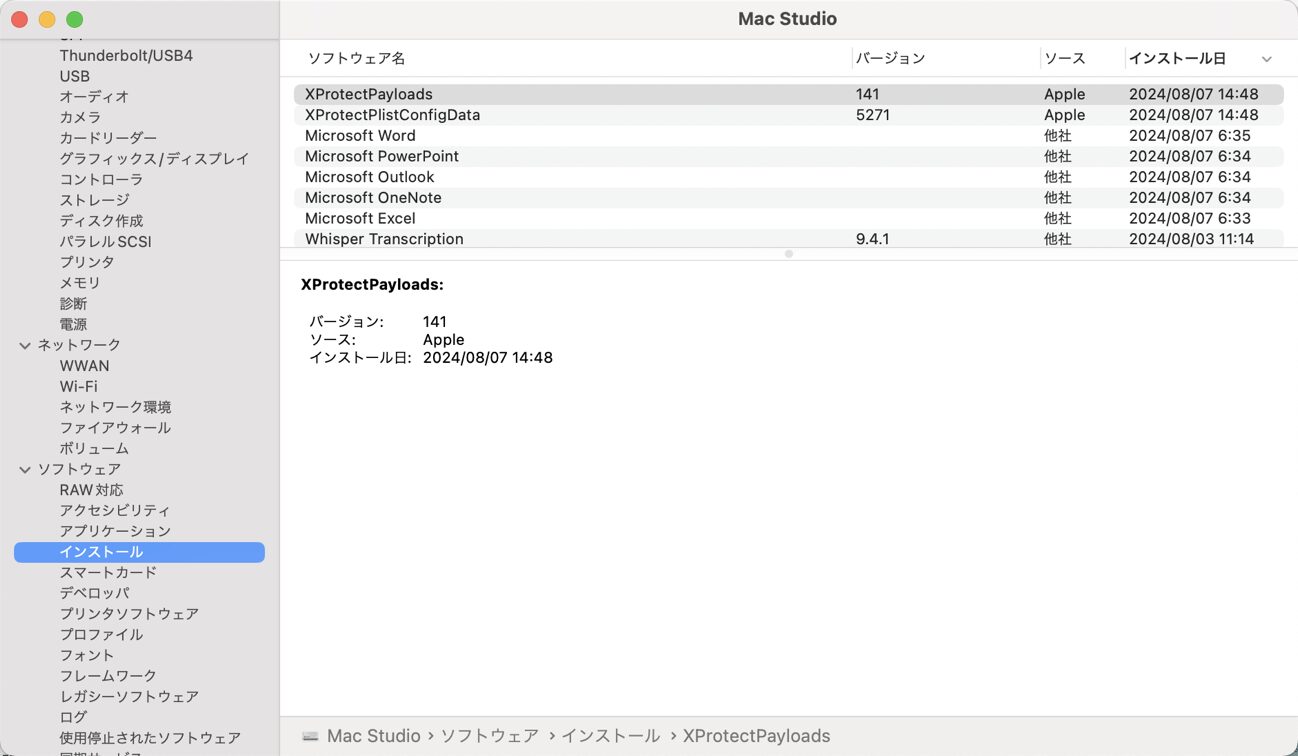The image size is (1298, 756).
Task: Select highlighted インストール sidebar item
Action: pyautogui.click(x=139, y=552)
